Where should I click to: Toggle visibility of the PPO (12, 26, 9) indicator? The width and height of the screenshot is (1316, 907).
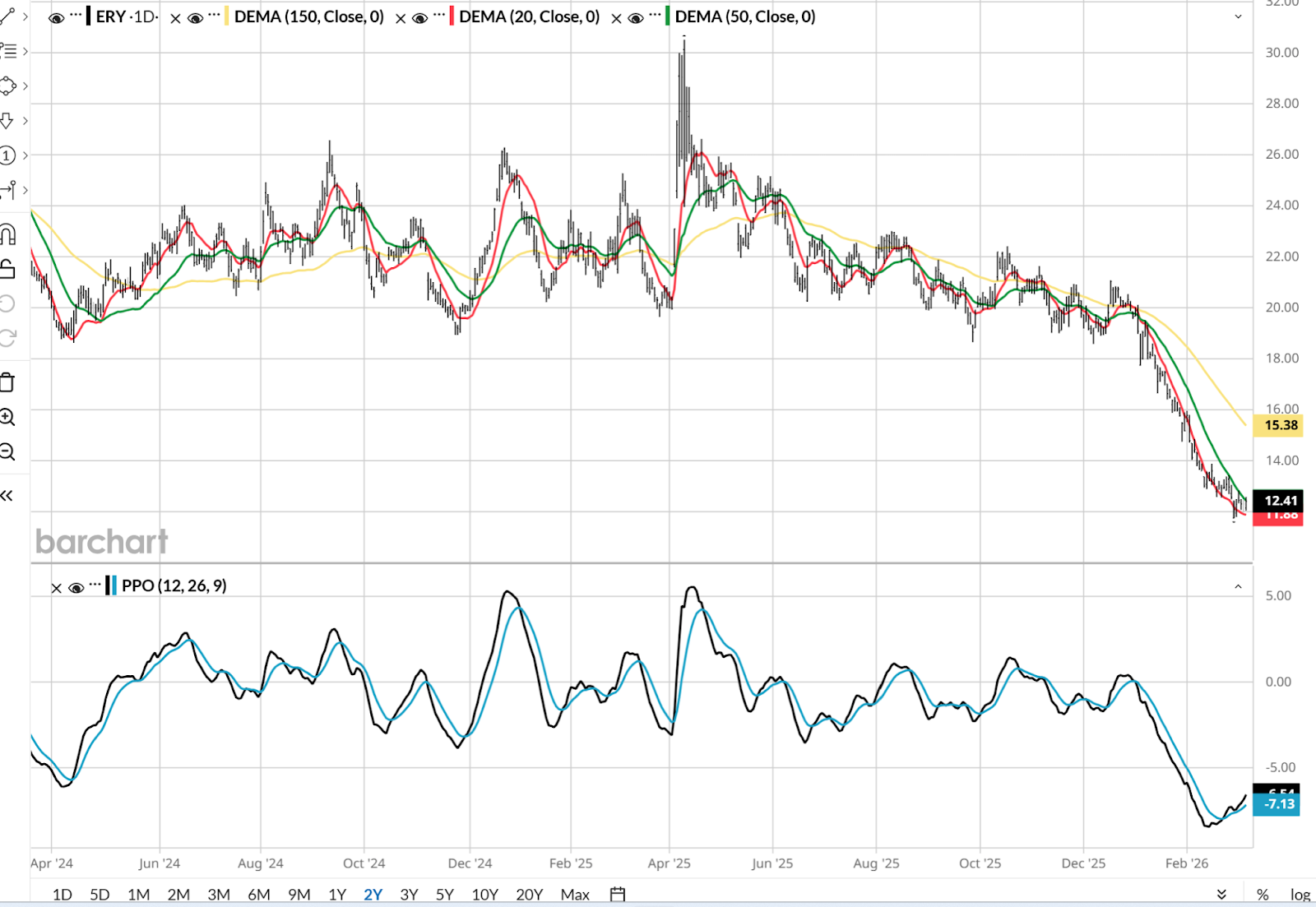point(76,588)
